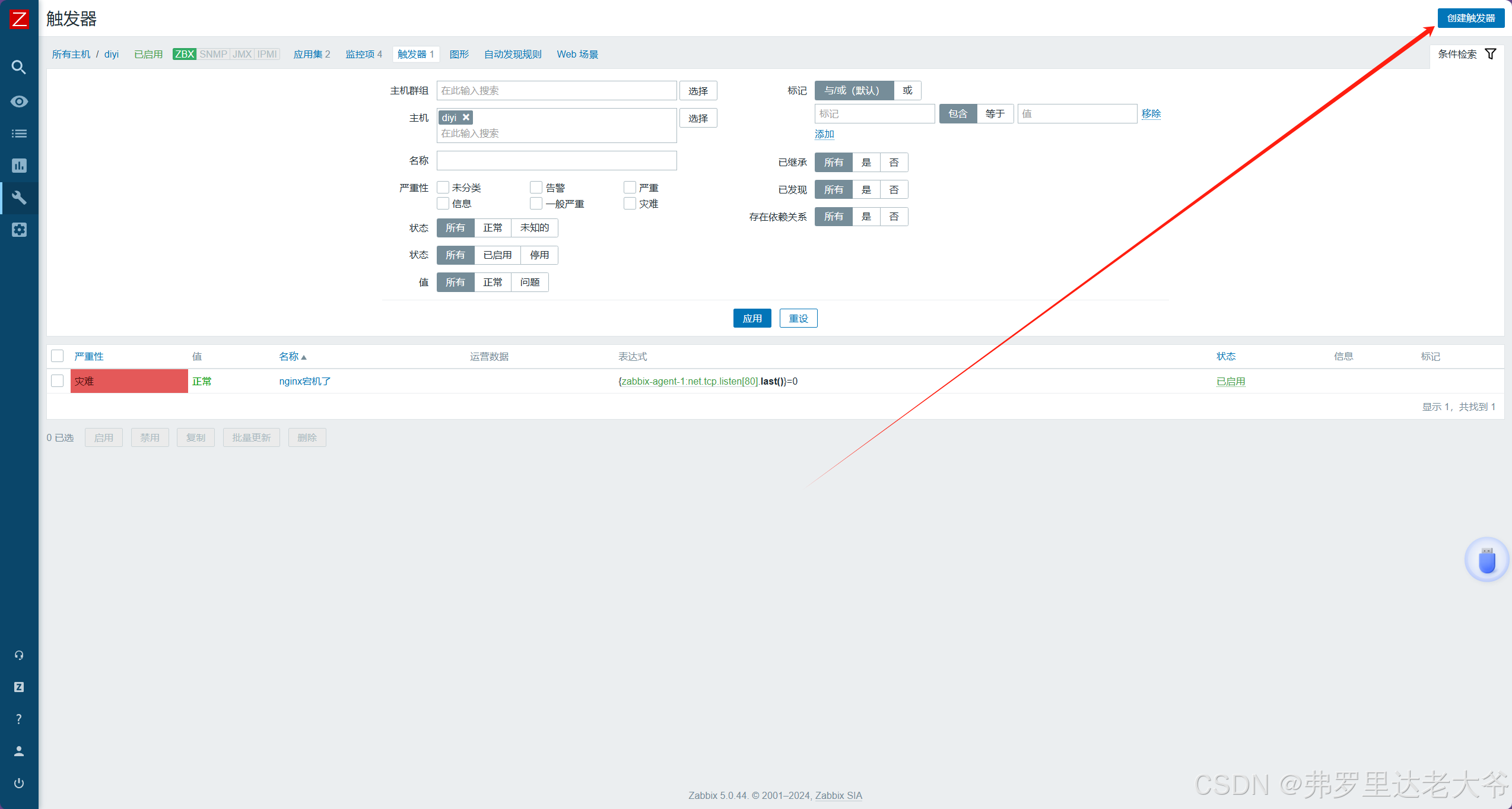Open the Configuration wrench icon menu

point(19,198)
